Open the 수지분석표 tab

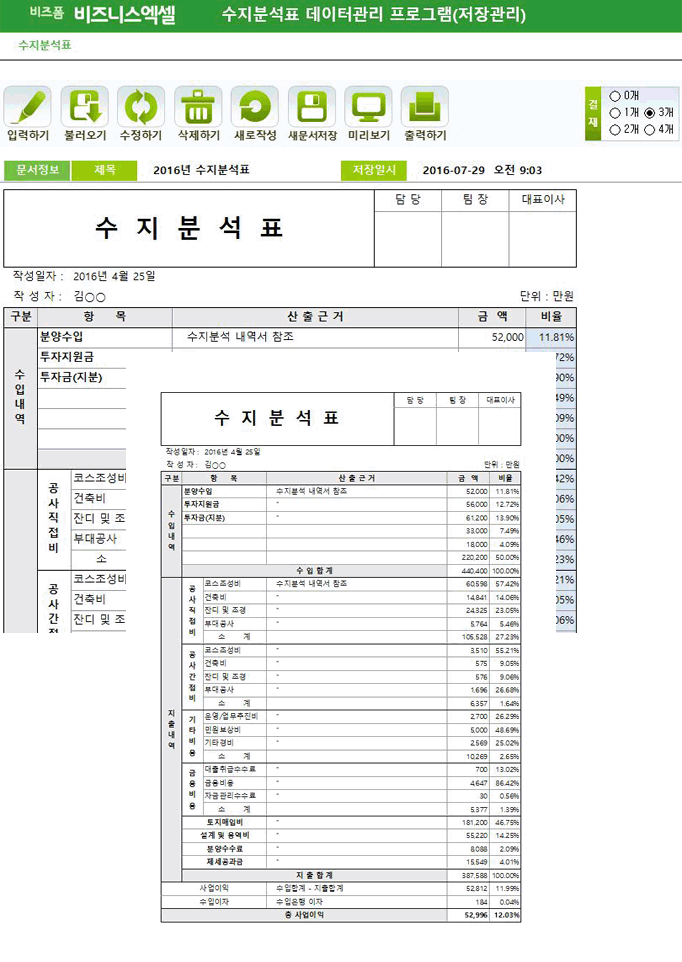pyautogui.click(x=45, y=45)
